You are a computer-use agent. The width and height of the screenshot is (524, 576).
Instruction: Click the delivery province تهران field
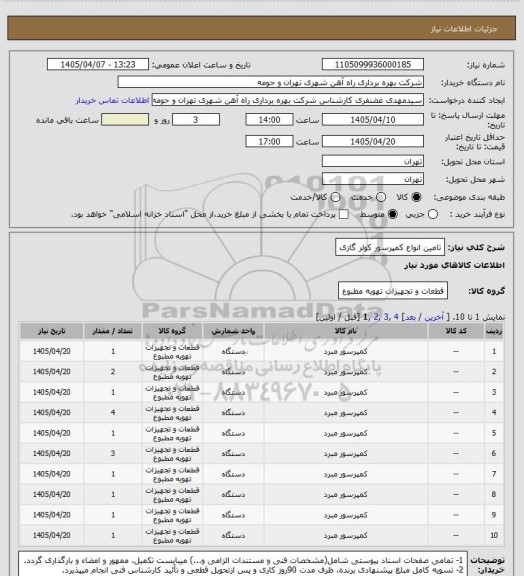373,161
